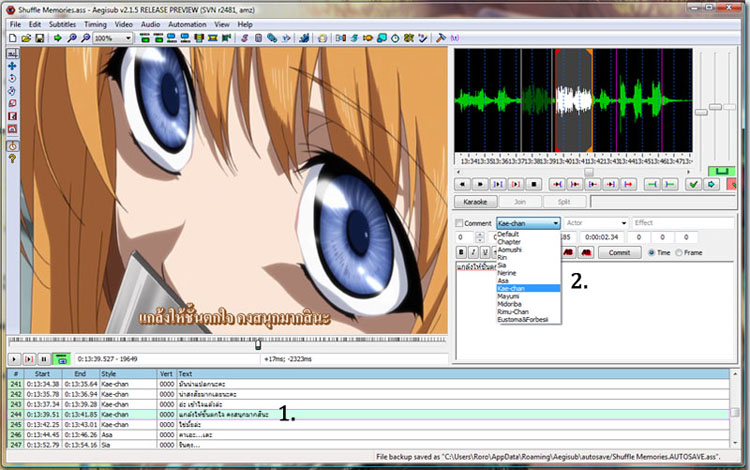Choose Mayumi from the style dropdown list
Image resolution: width=750 pixels, height=470 pixels.
pos(509,295)
